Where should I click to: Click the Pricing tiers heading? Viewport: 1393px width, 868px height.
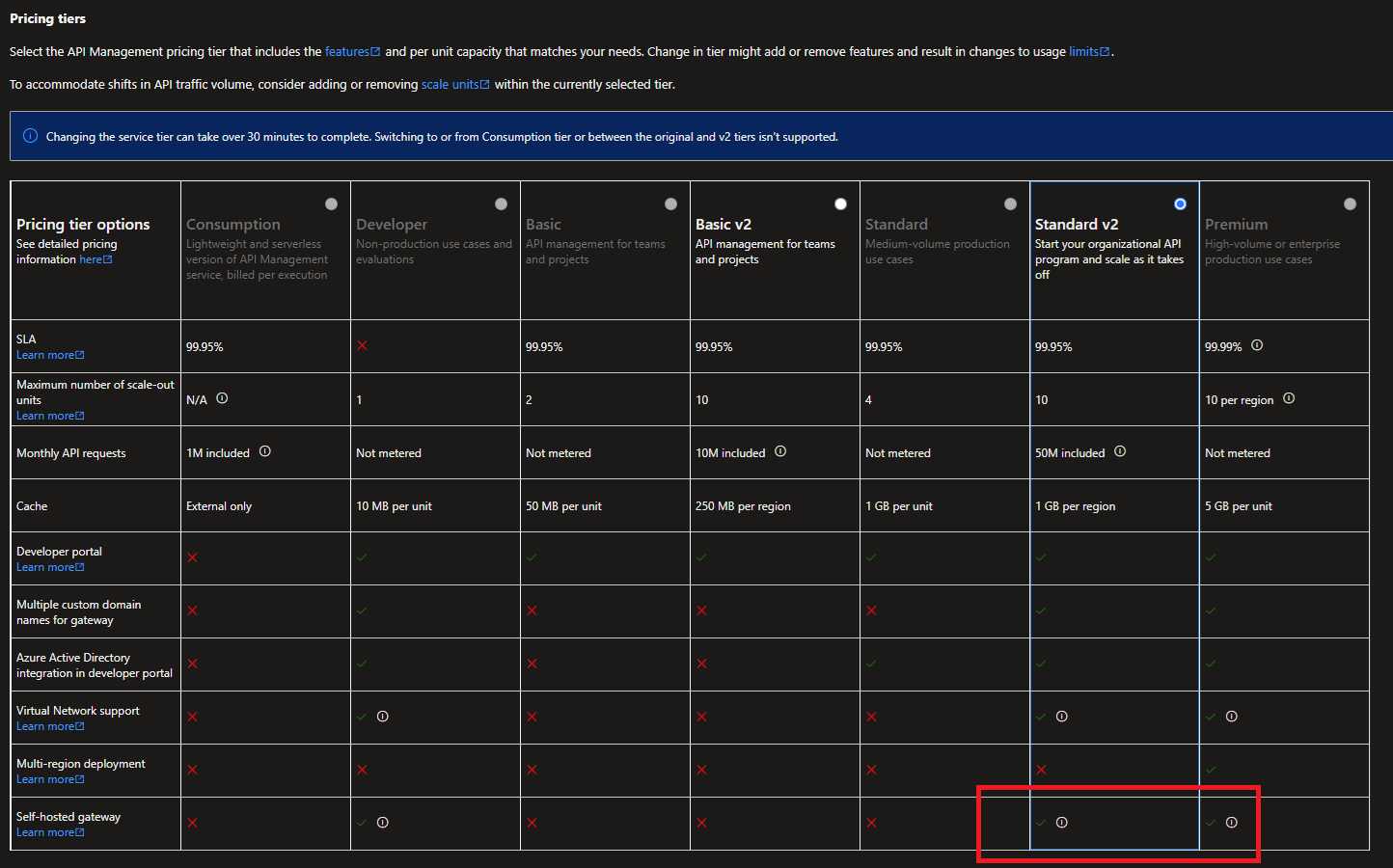47,18
